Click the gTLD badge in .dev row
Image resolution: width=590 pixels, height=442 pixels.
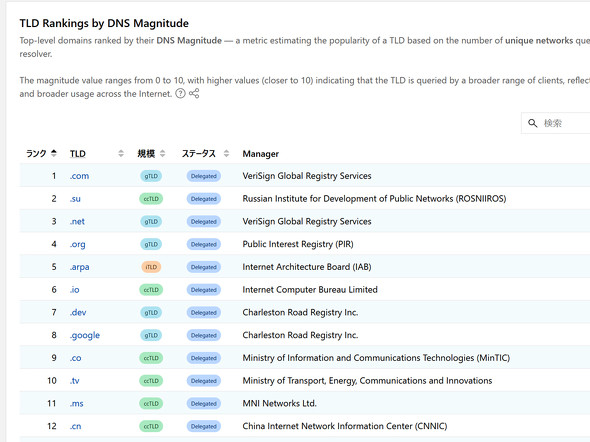click(151, 313)
